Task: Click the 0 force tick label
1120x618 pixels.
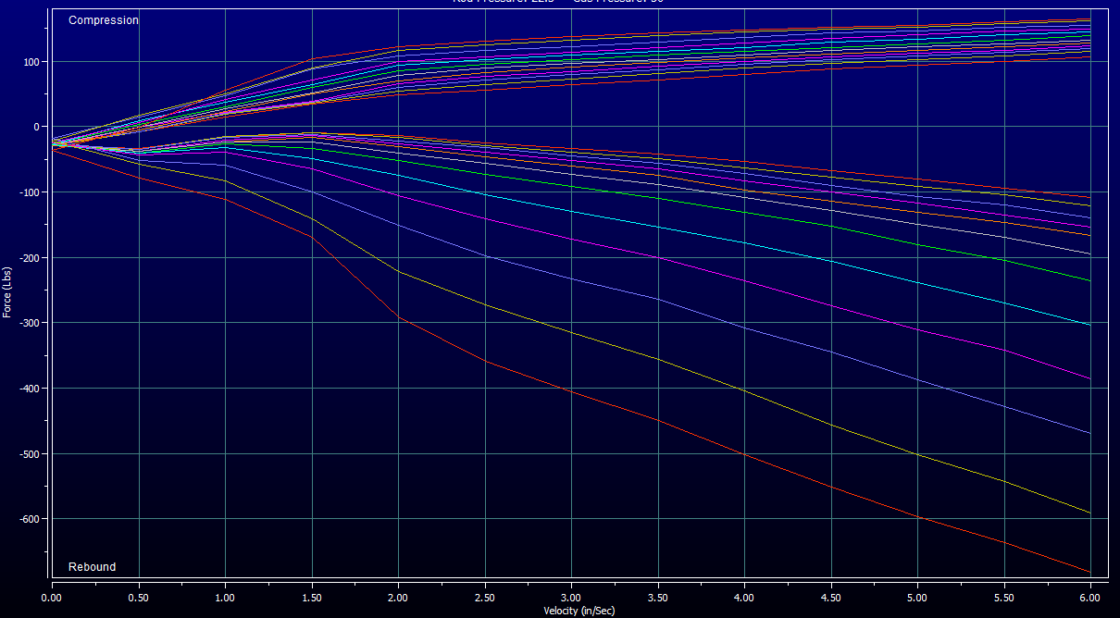Action: tap(37, 127)
